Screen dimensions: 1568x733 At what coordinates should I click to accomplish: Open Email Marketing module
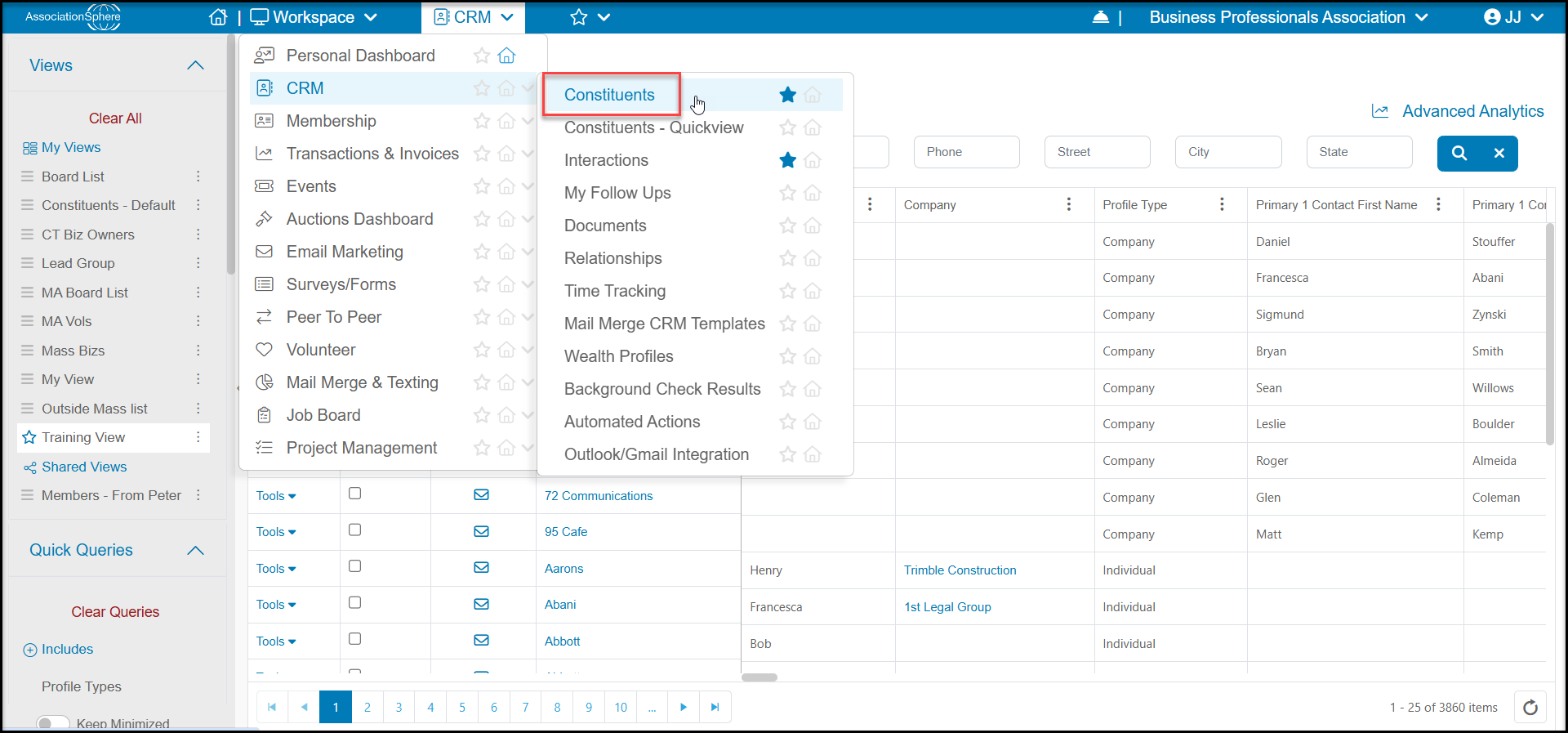pyautogui.click(x=345, y=252)
